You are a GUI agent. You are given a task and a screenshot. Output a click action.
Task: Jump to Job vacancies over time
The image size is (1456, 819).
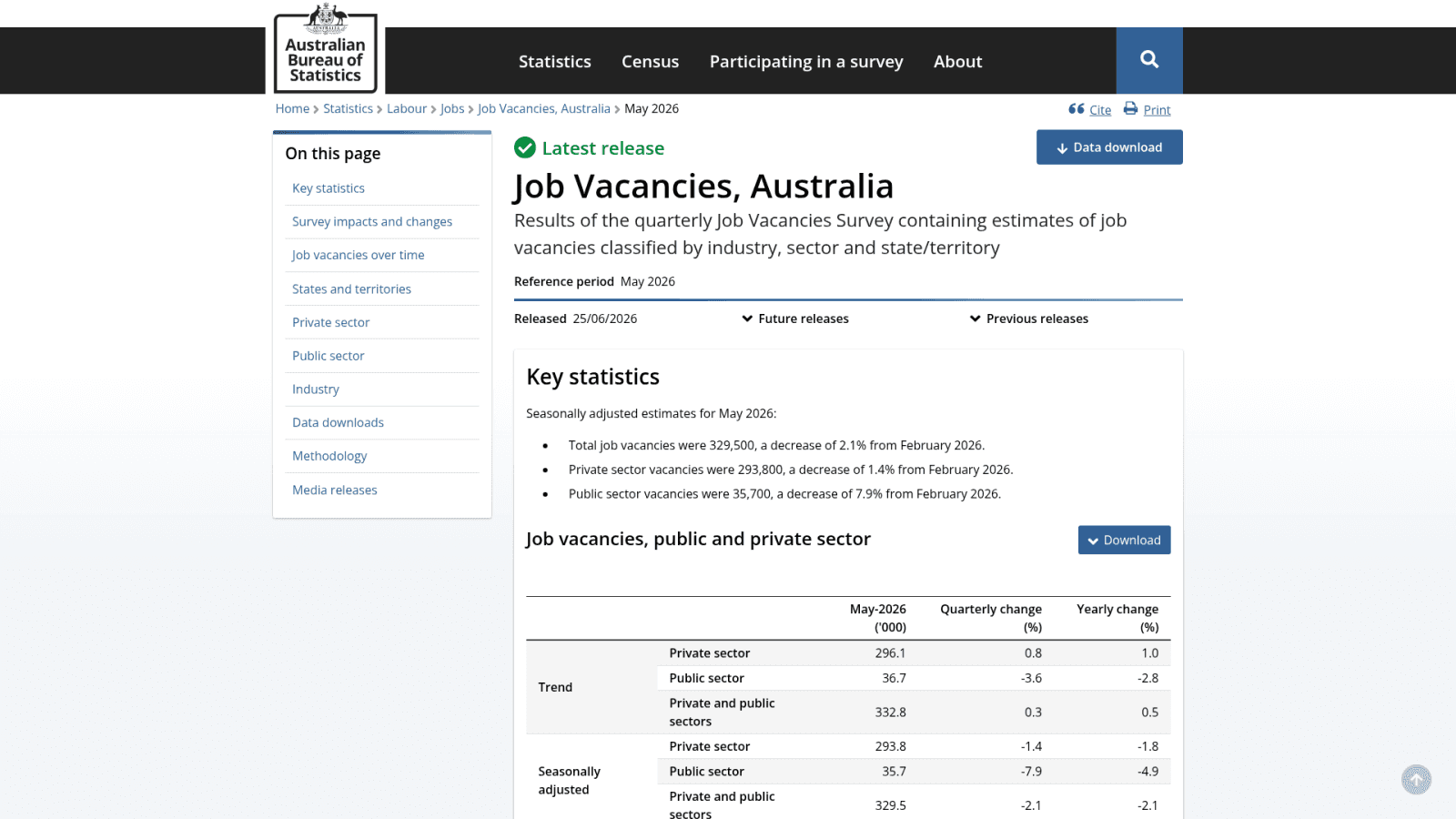pyautogui.click(x=359, y=255)
